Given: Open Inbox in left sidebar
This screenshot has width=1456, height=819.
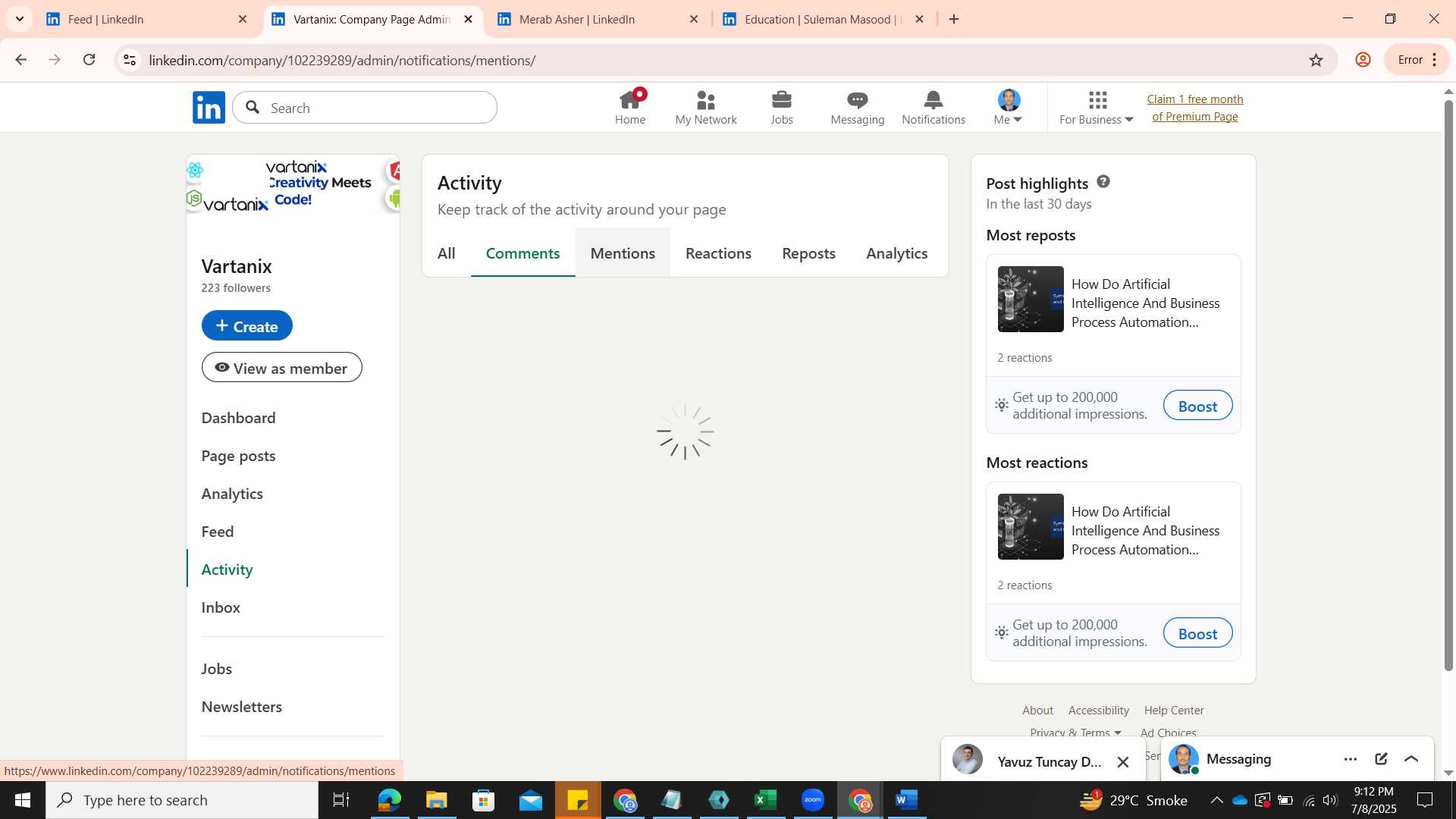Looking at the screenshot, I should (221, 607).
